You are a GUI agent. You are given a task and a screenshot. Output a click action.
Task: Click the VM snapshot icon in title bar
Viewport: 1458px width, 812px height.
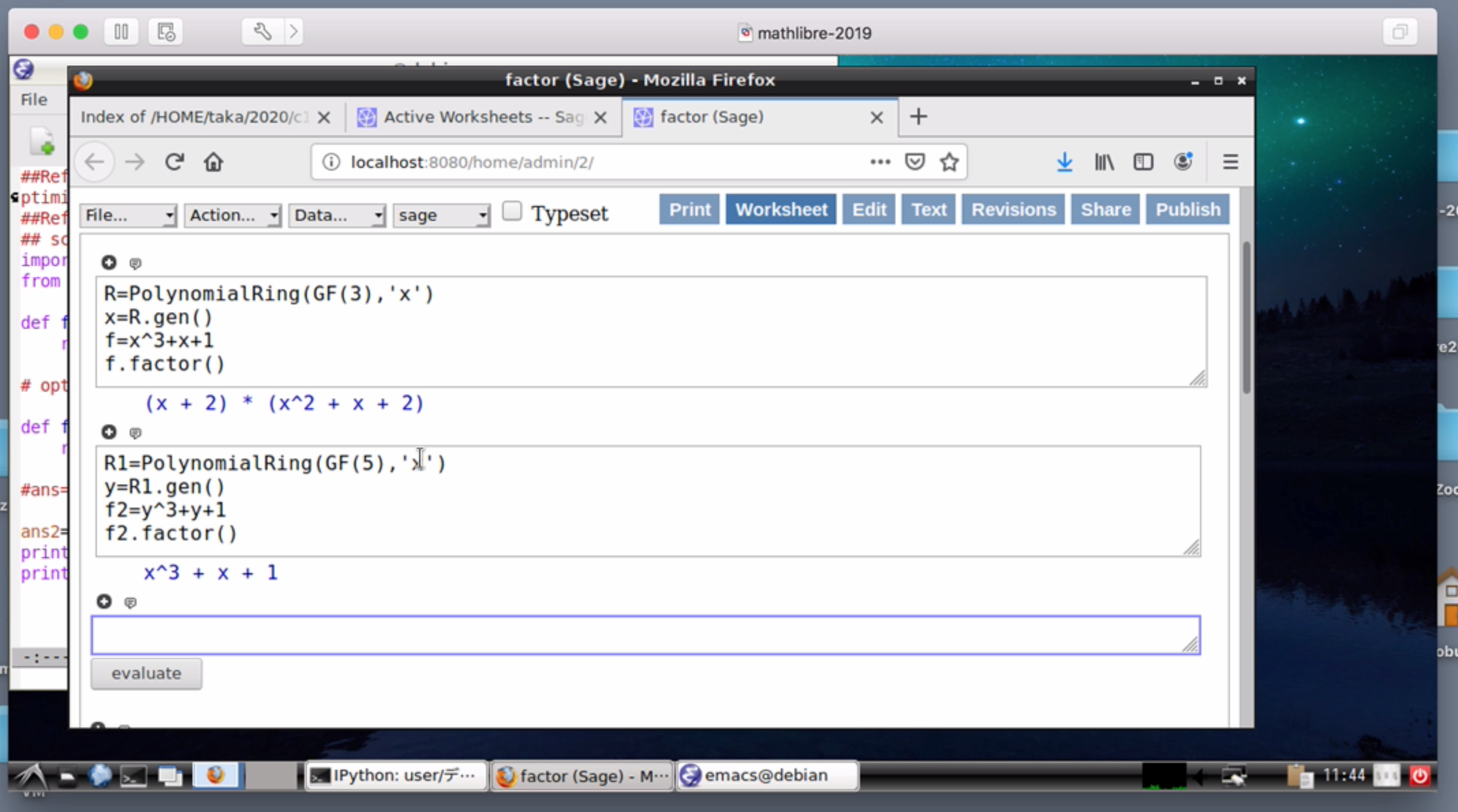(x=166, y=32)
